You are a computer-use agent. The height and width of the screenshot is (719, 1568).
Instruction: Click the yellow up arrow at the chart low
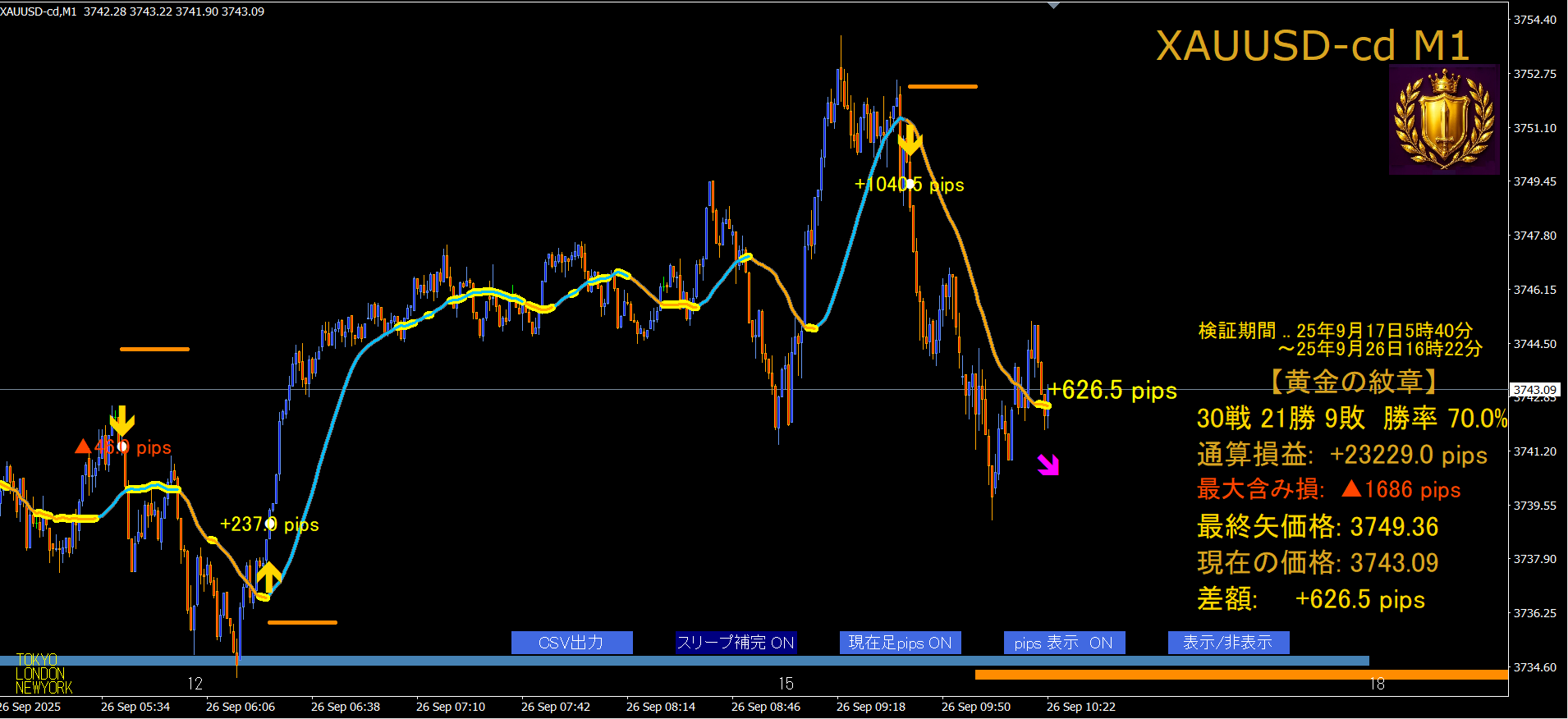coord(268,575)
